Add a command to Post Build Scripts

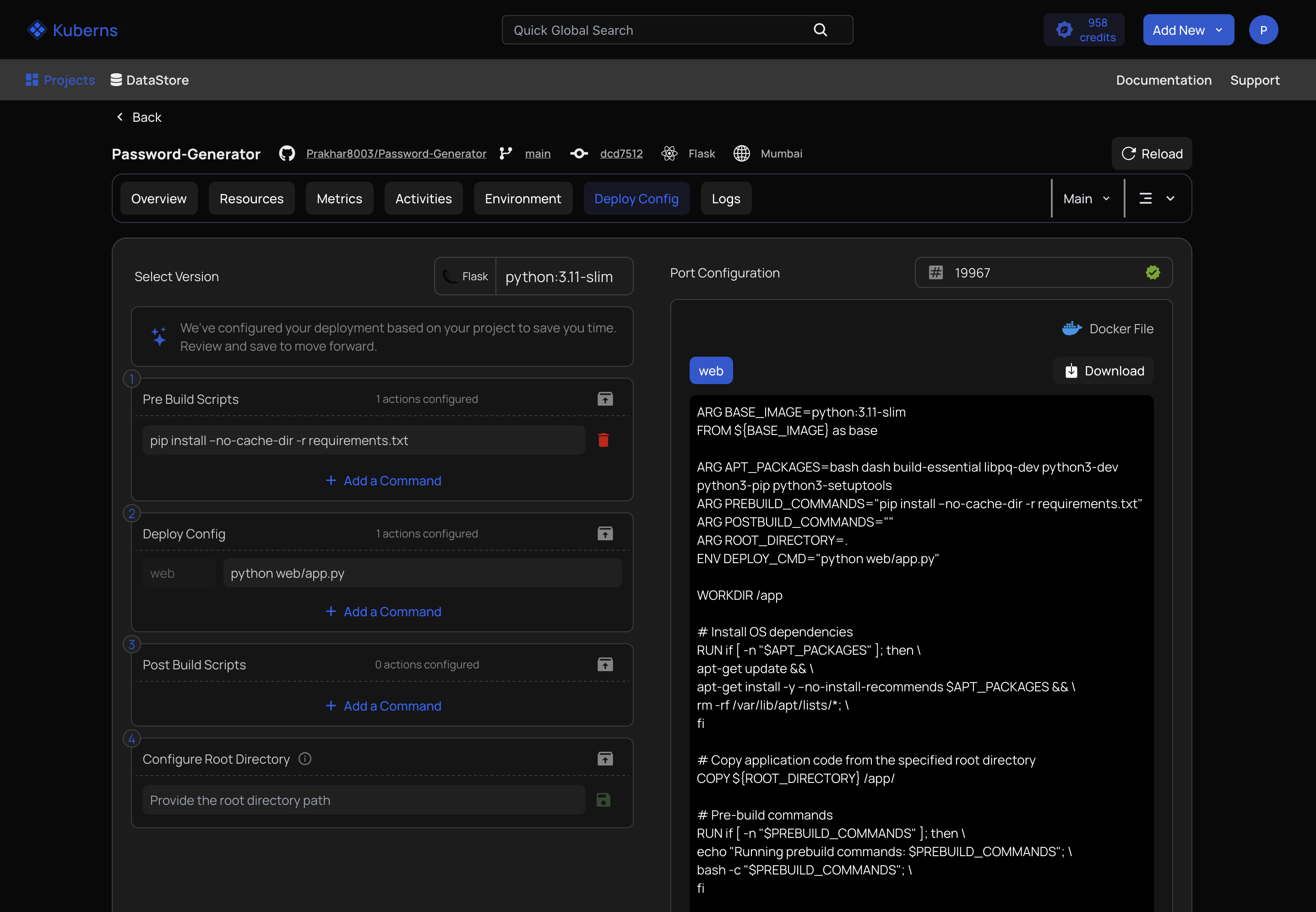point(383,706)
